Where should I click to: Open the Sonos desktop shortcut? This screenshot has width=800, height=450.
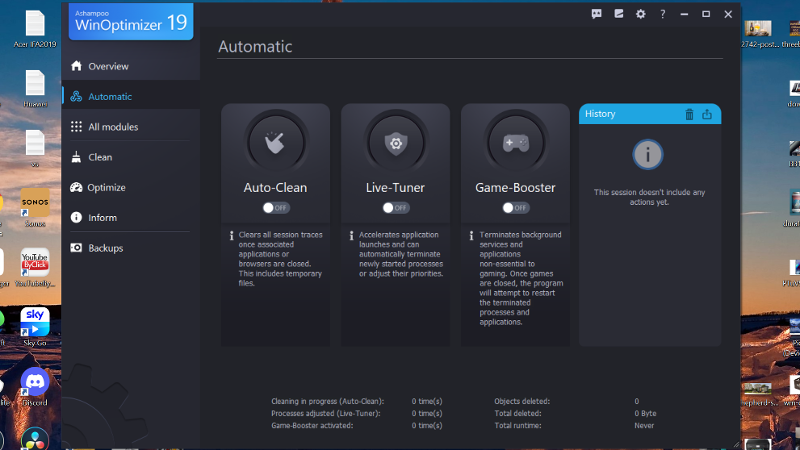click(35, 208)
